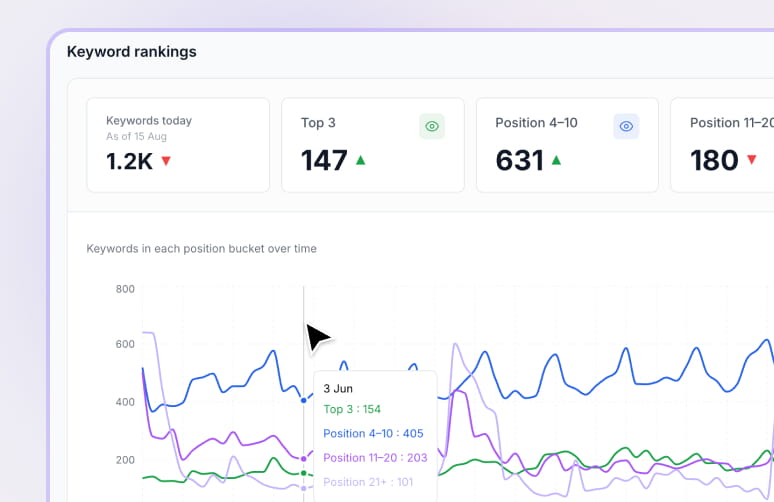
Task: Click the 'As of 15 Aug' text
Action: [136, 136]
